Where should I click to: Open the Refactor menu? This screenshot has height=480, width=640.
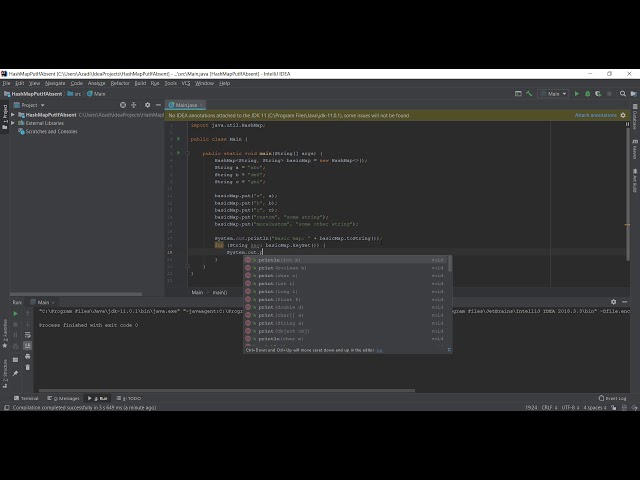(x=120, y=83)
